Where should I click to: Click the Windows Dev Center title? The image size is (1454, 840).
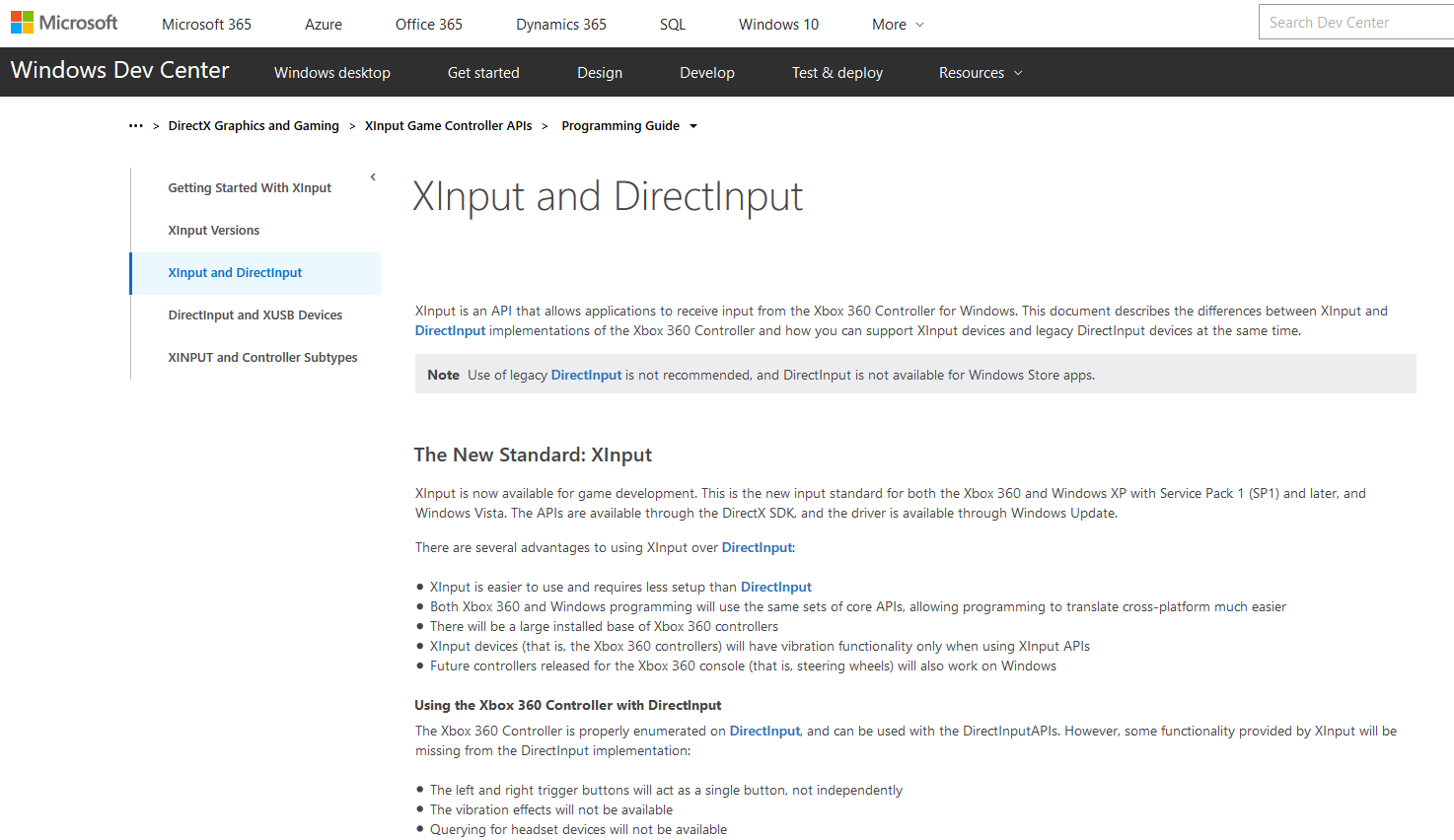(120, 70)
